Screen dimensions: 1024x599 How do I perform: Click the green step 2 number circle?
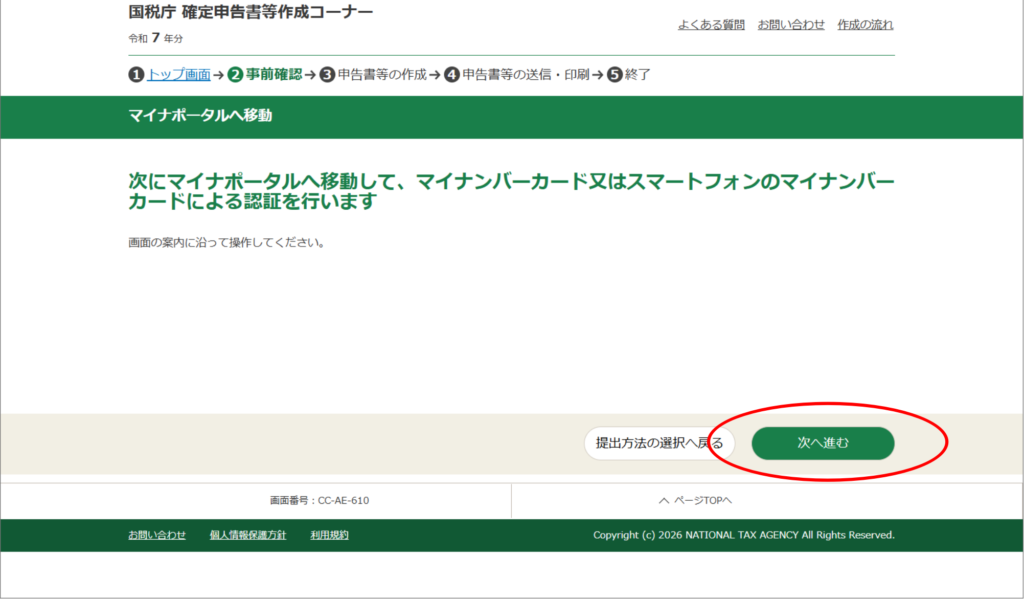(x=235, y=75)
